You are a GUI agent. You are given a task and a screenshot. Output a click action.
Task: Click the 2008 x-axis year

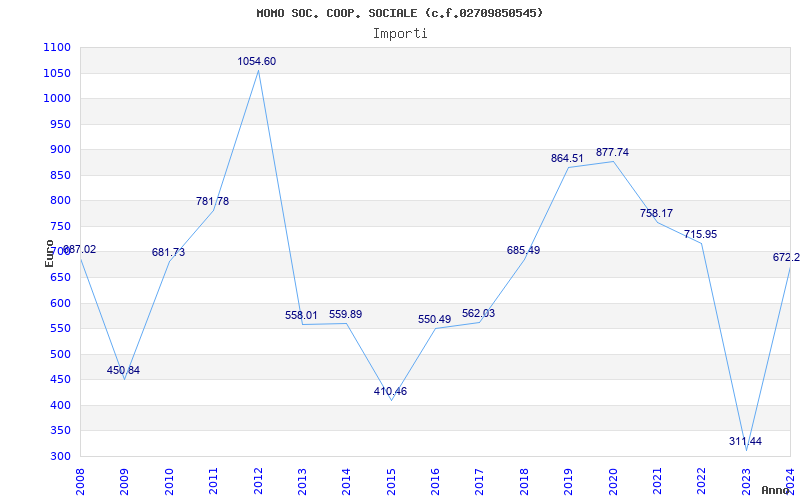coord(80,480)
